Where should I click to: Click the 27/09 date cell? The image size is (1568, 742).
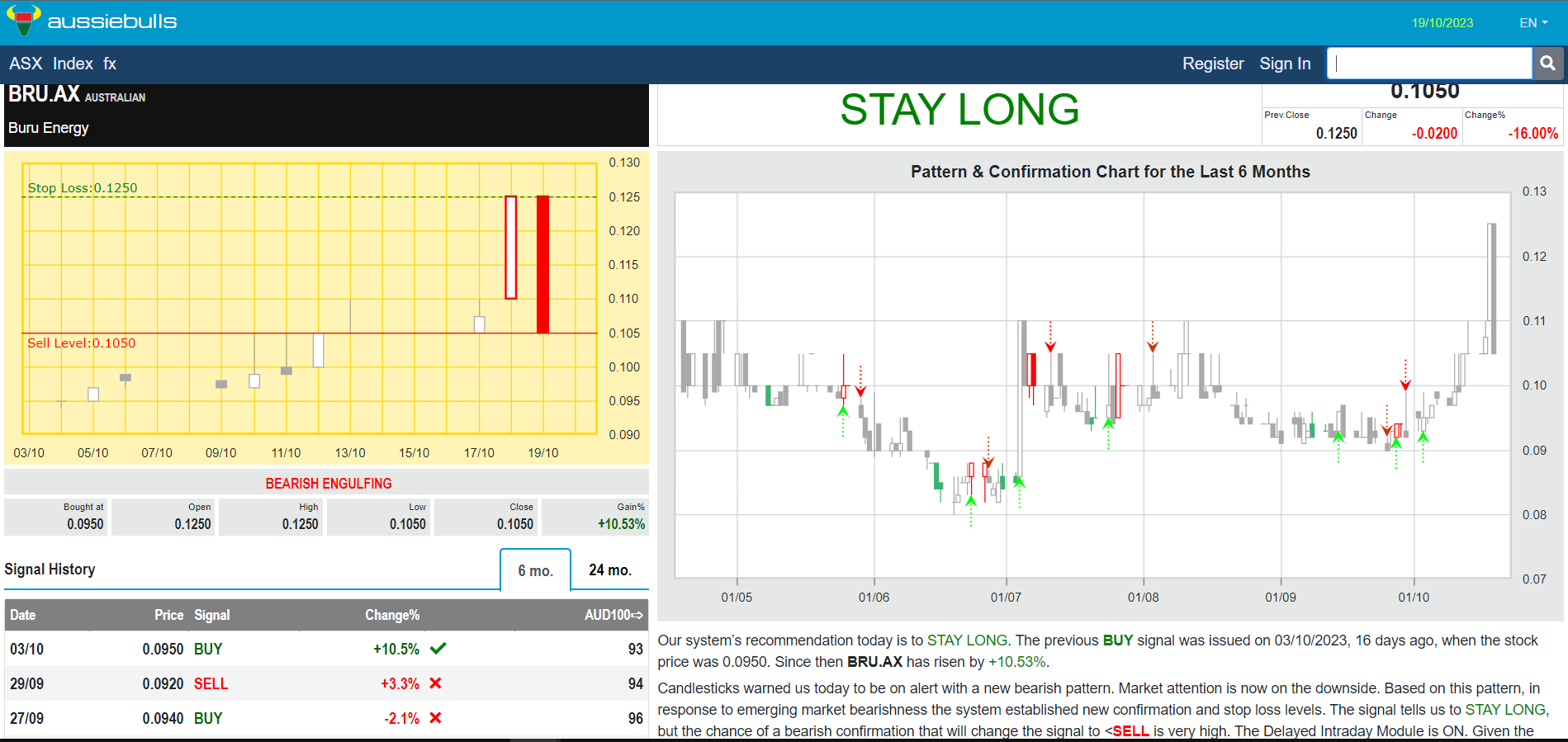pos(27,719)
